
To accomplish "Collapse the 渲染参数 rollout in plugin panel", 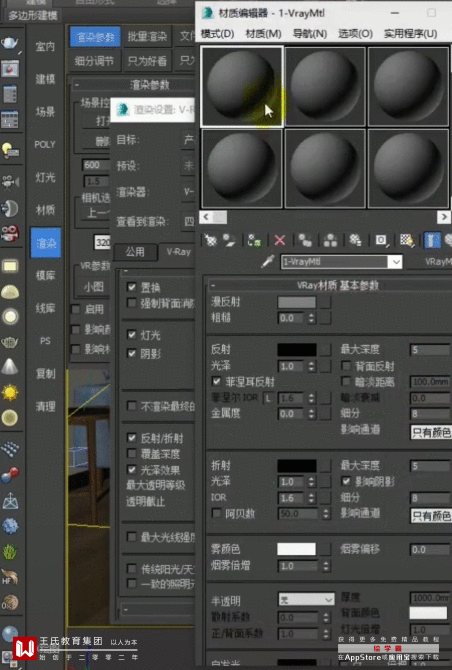I will point(133,85).
